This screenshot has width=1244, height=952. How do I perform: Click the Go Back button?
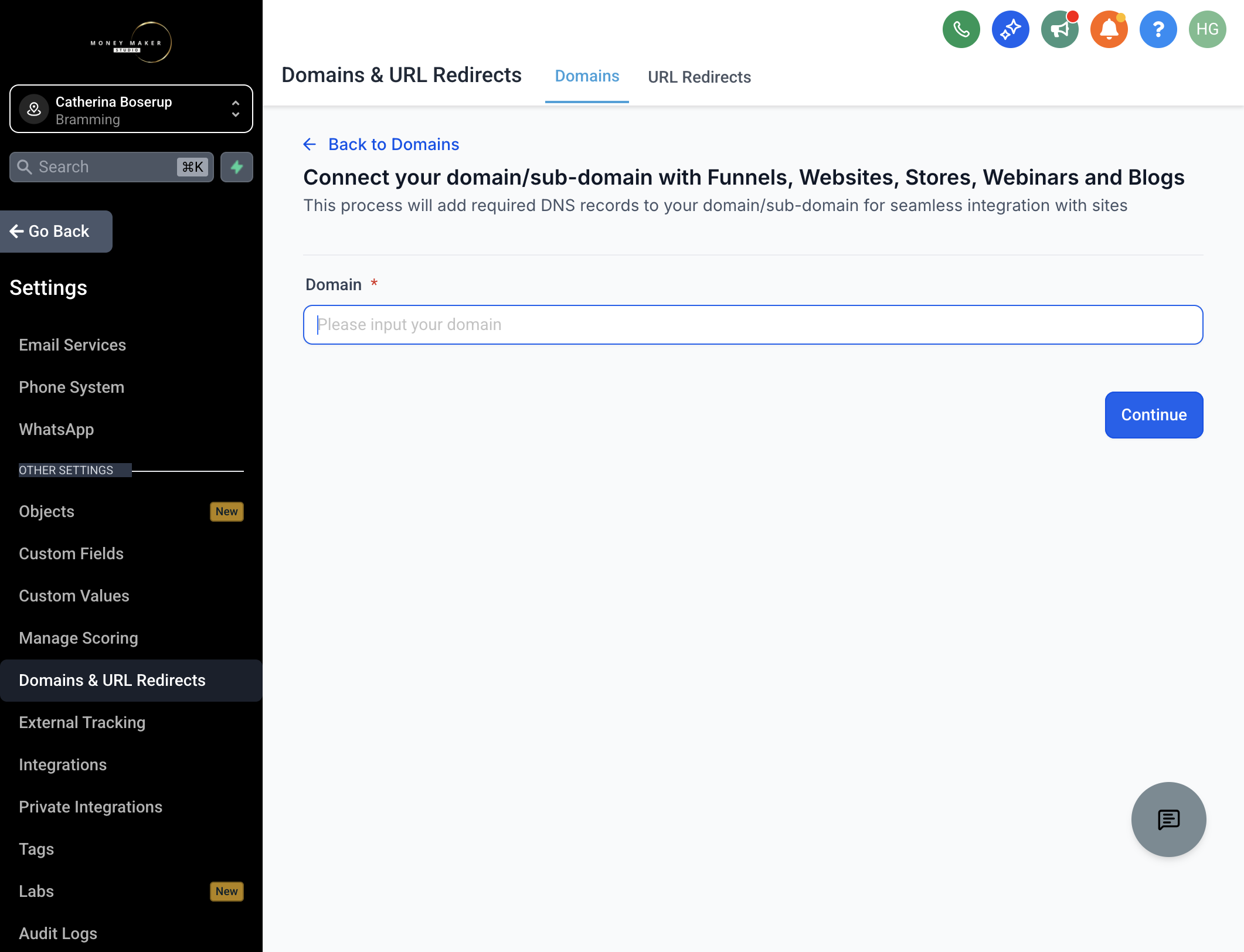[x=56, y=232]
